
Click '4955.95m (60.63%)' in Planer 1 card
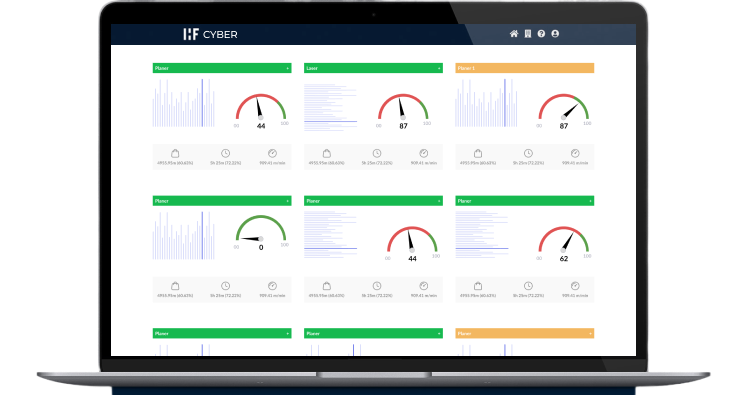(x=478, y=163)
